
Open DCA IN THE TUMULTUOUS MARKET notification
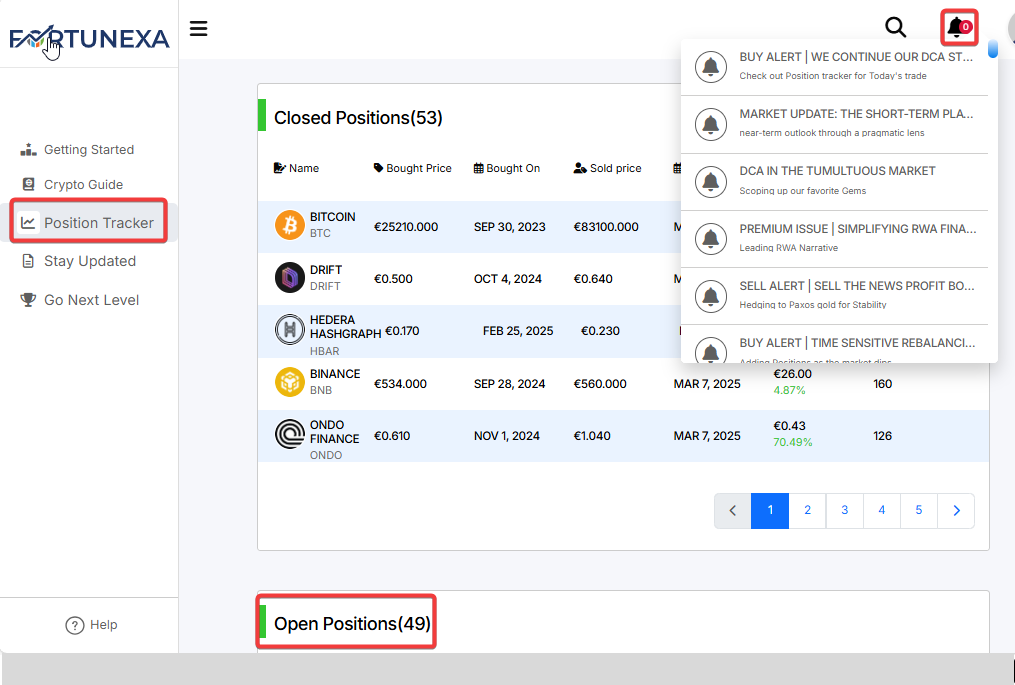[x=835, y=181]
